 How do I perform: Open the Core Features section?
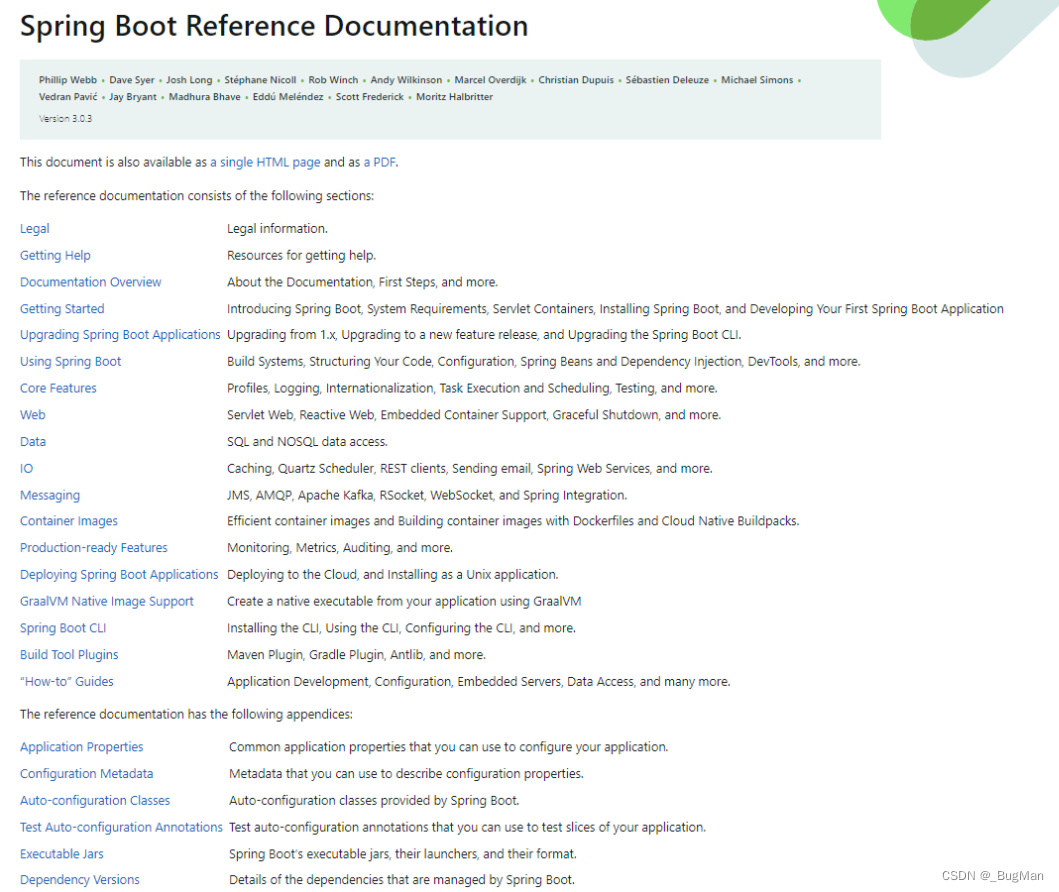(x=58, y=388)
